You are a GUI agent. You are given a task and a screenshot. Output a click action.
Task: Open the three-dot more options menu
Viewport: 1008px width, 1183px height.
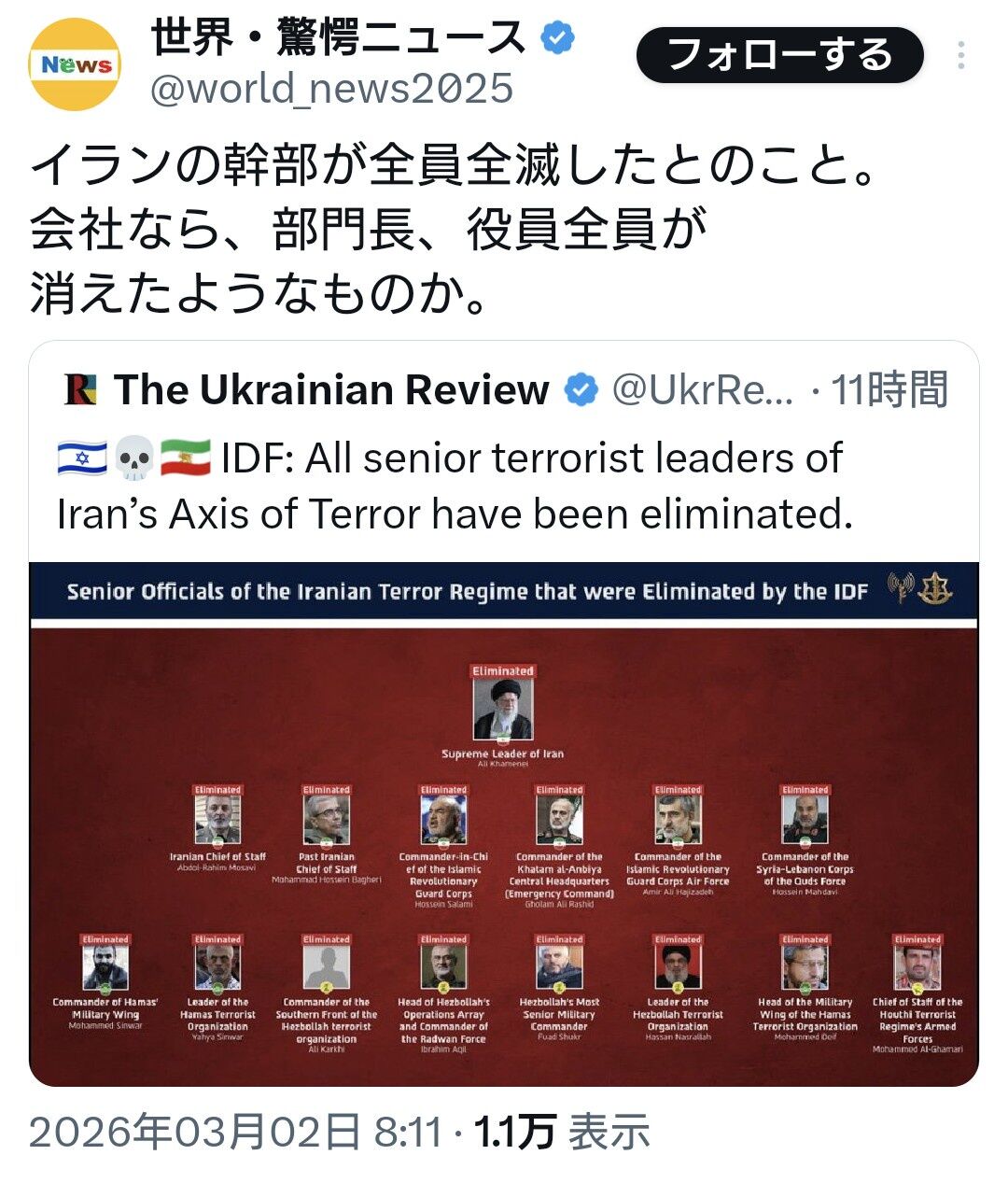click(961, 56)
